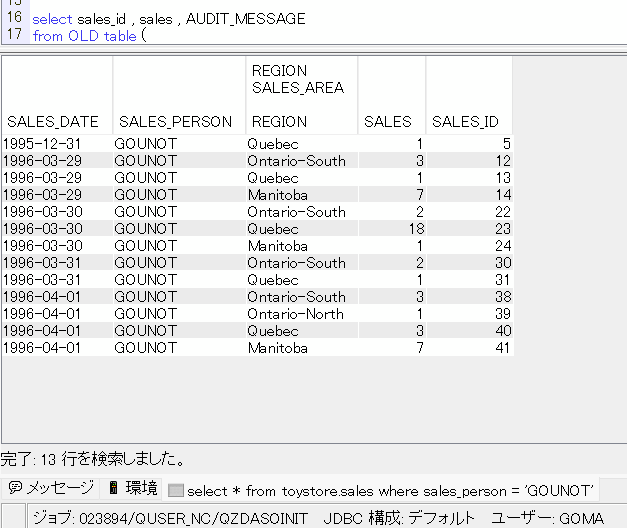The image size is (627, 528).
Task: Select the SALES cell showing 18
Action: coord(391,228)
